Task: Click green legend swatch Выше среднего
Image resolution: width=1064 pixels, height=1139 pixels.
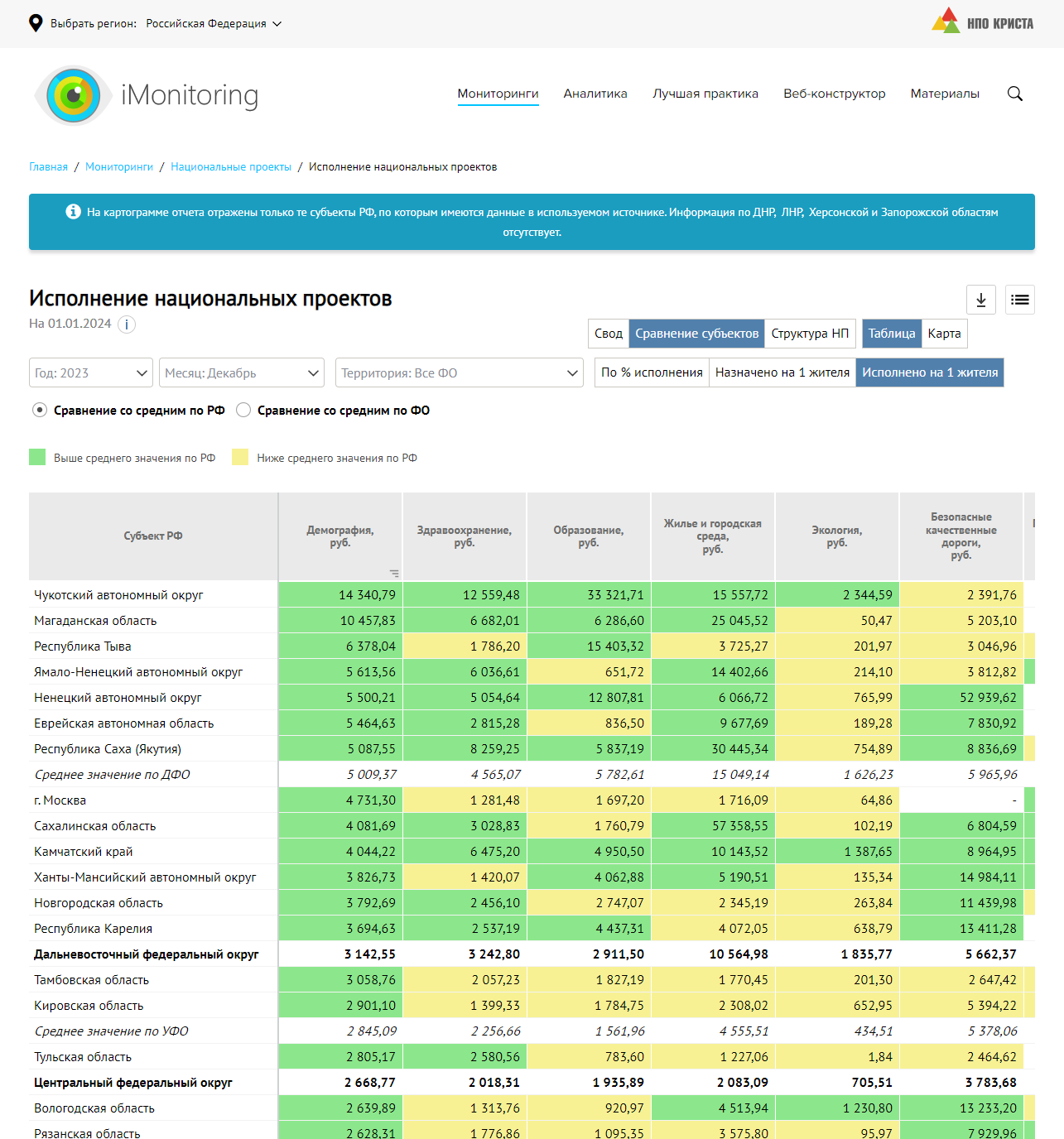Action: pyautogui.click(x=37, y=457)
